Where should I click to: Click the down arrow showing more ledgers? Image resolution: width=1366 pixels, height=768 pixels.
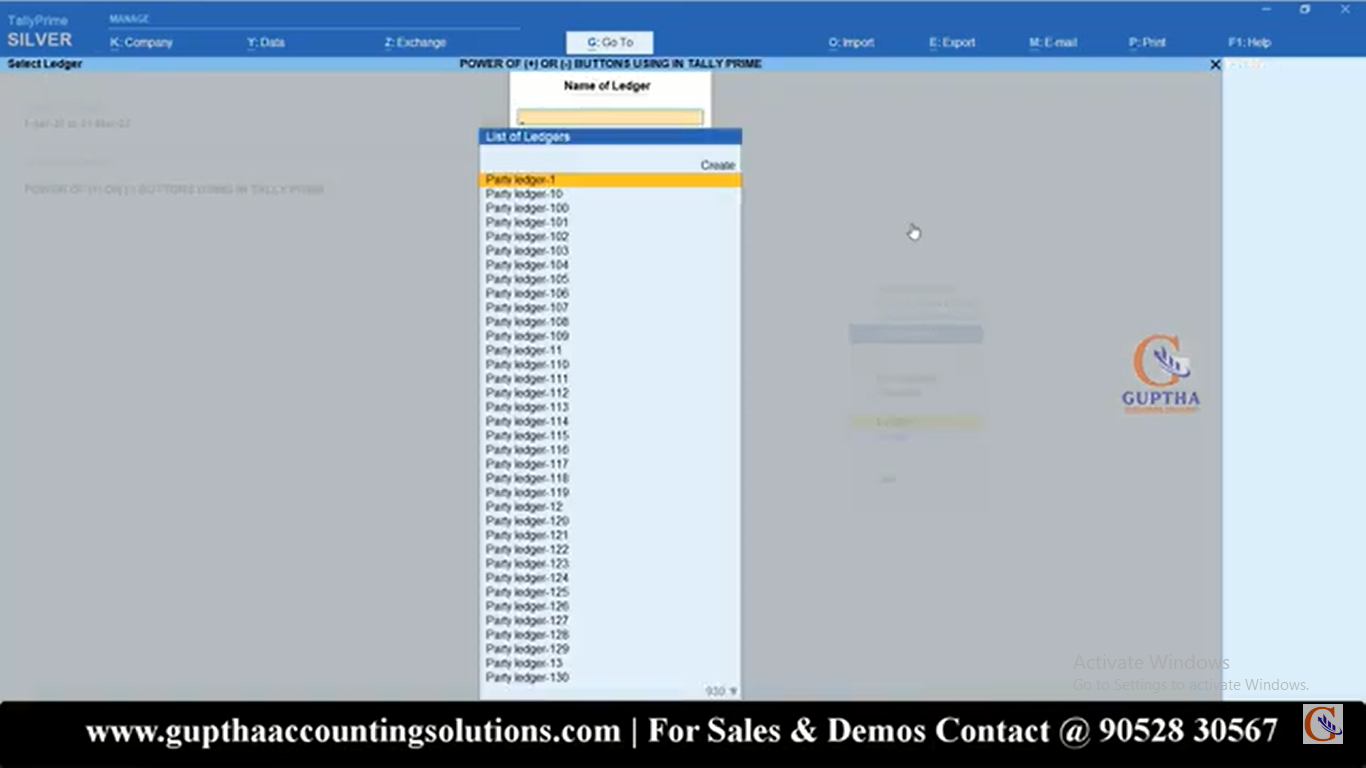(x=733, y=691)
